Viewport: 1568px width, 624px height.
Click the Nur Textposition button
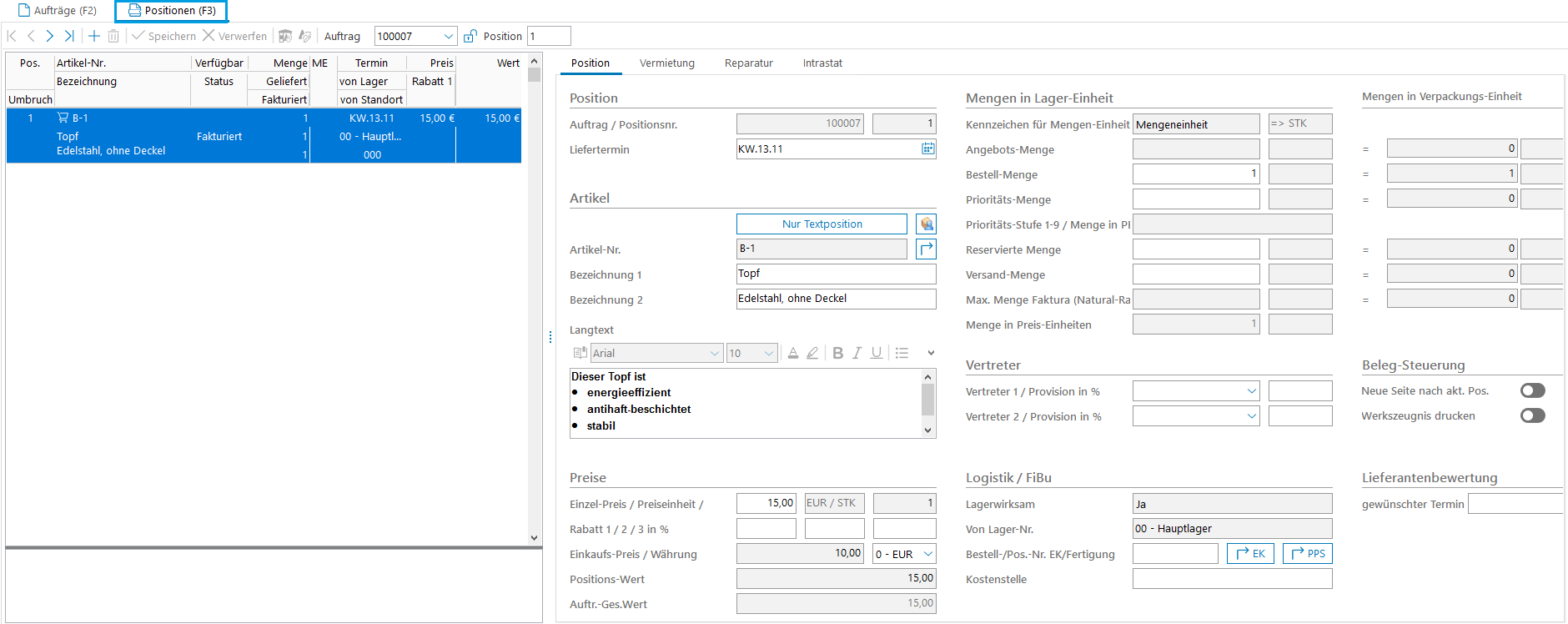click(x=822, y=224)
